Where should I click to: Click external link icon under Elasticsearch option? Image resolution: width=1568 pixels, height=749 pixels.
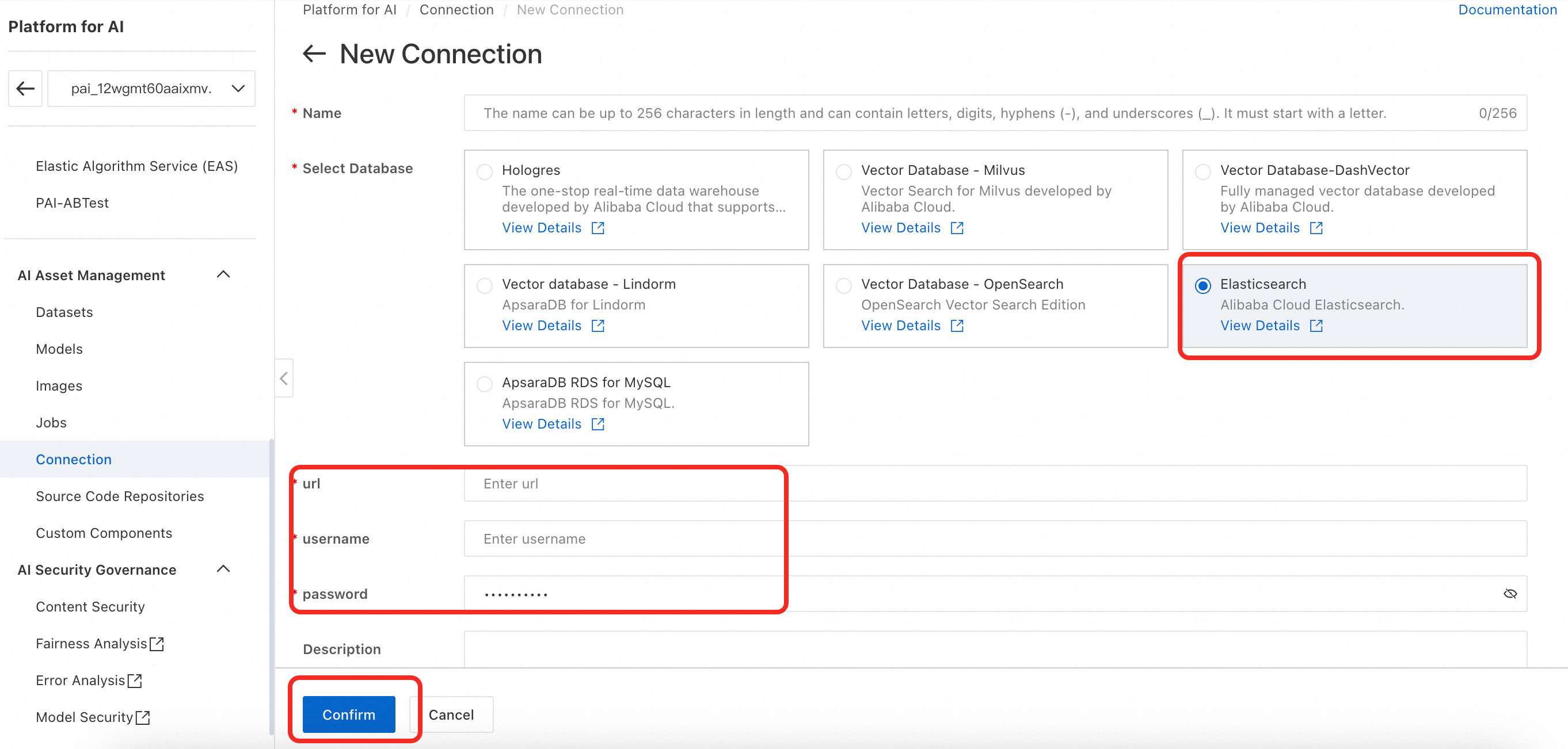1316,326
